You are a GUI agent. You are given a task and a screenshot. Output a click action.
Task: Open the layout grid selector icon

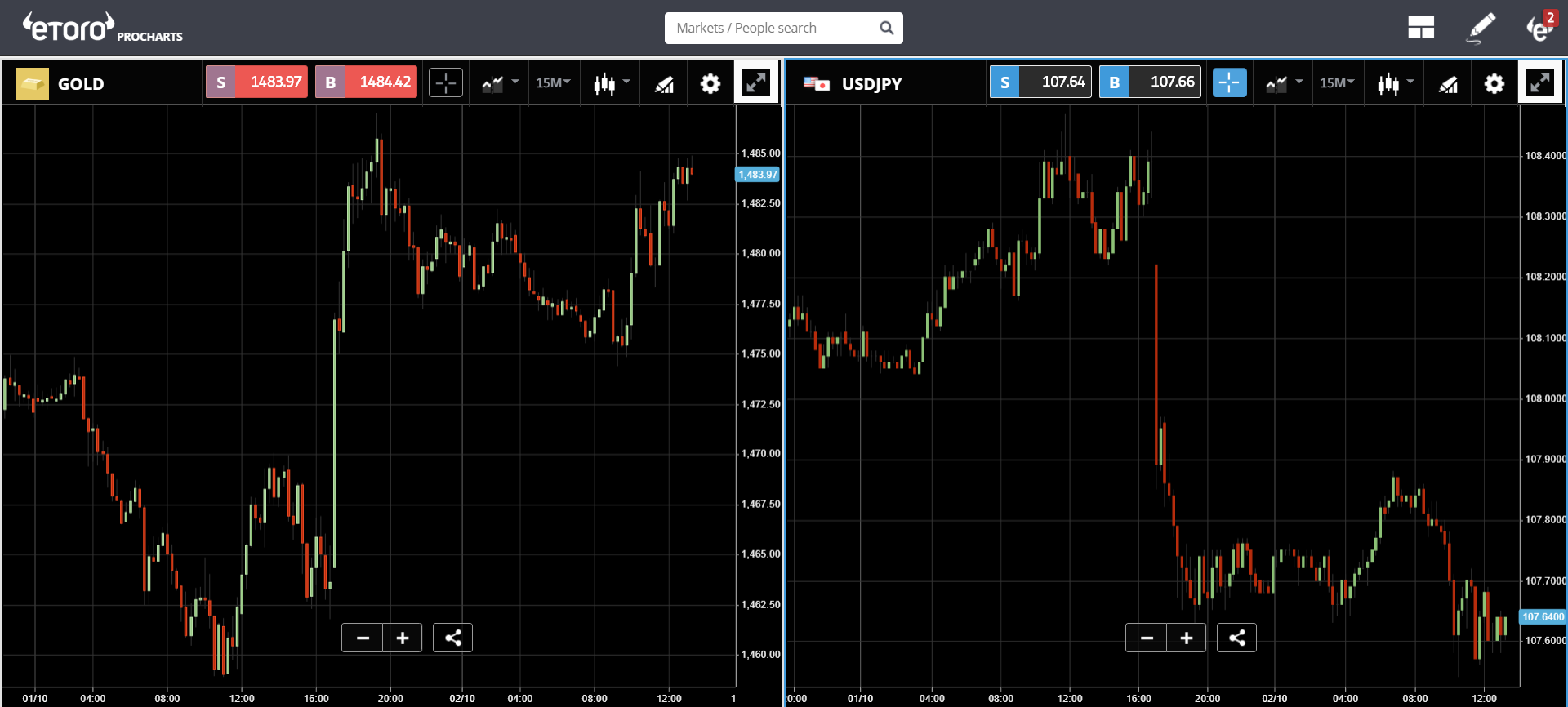click(x=1421, y=28)
